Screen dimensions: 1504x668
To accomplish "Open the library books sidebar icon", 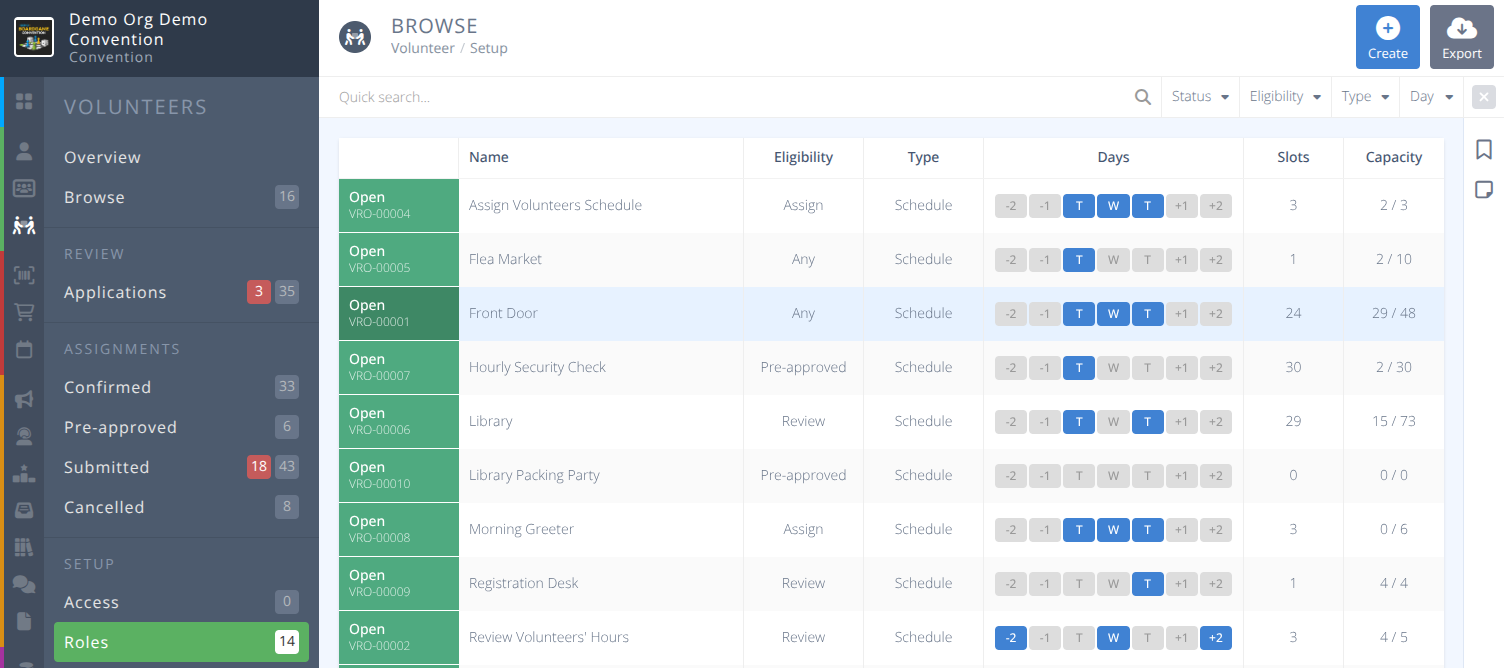I will tap(24, 547).
